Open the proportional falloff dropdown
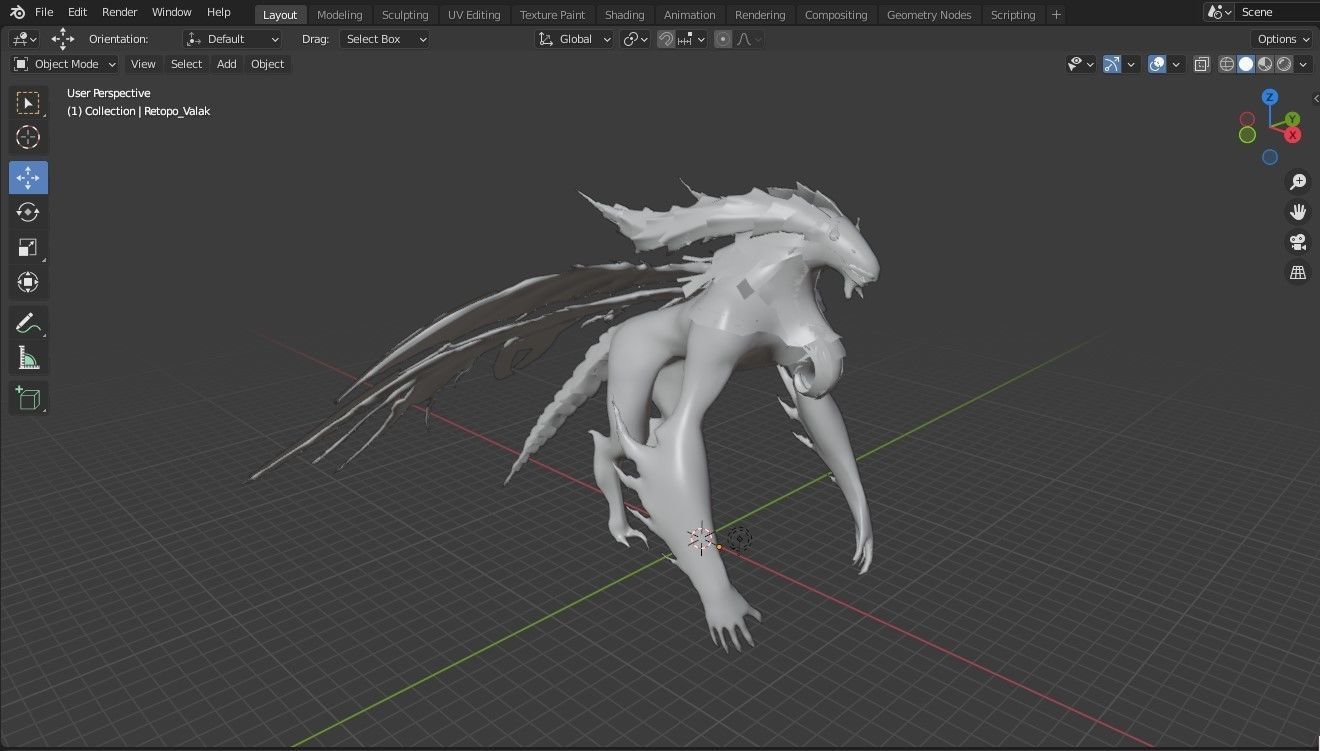1320x751 pixels. pyautogui.click(x=750, y=39)
